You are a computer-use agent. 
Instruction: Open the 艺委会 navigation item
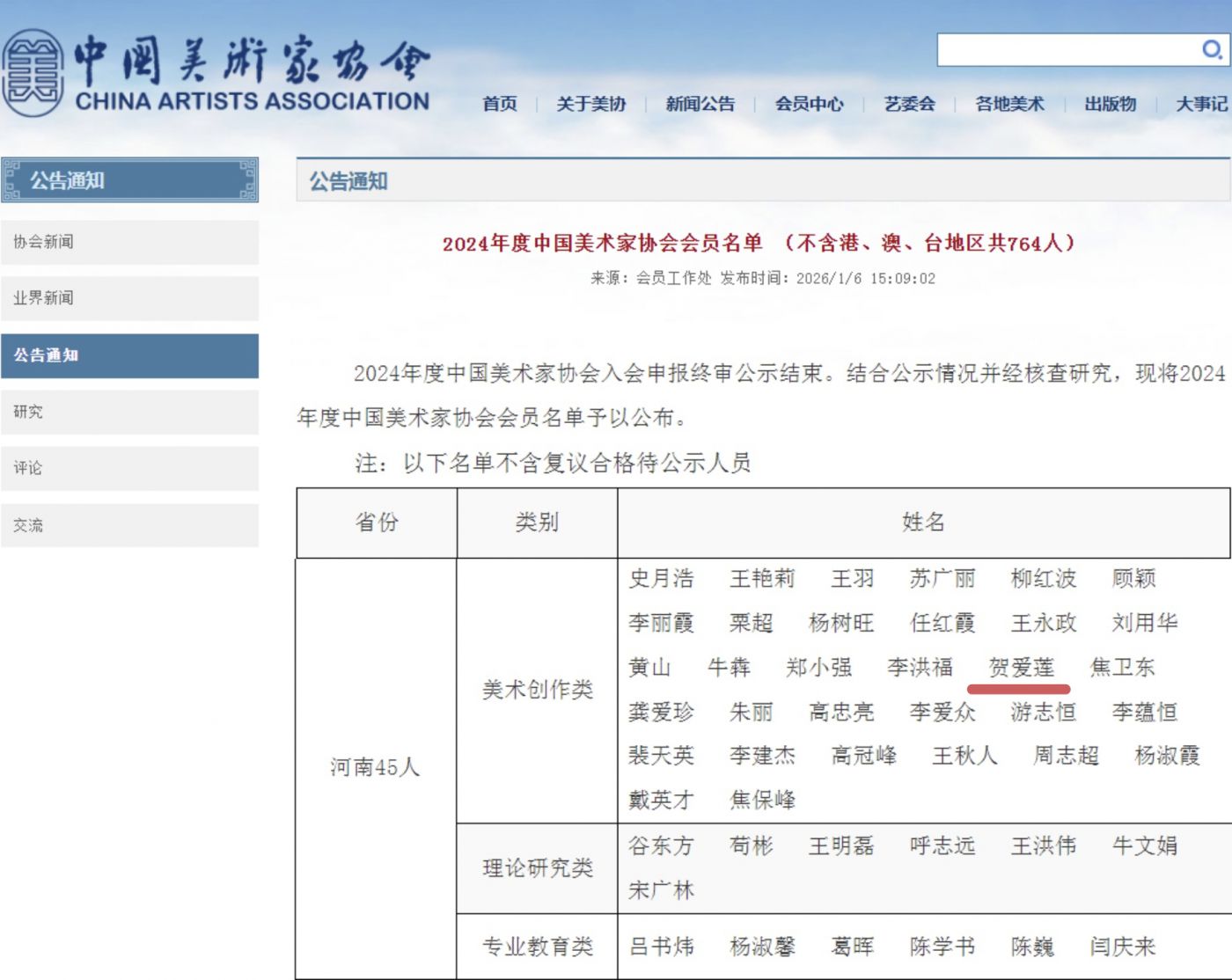[x=909, y=104]
